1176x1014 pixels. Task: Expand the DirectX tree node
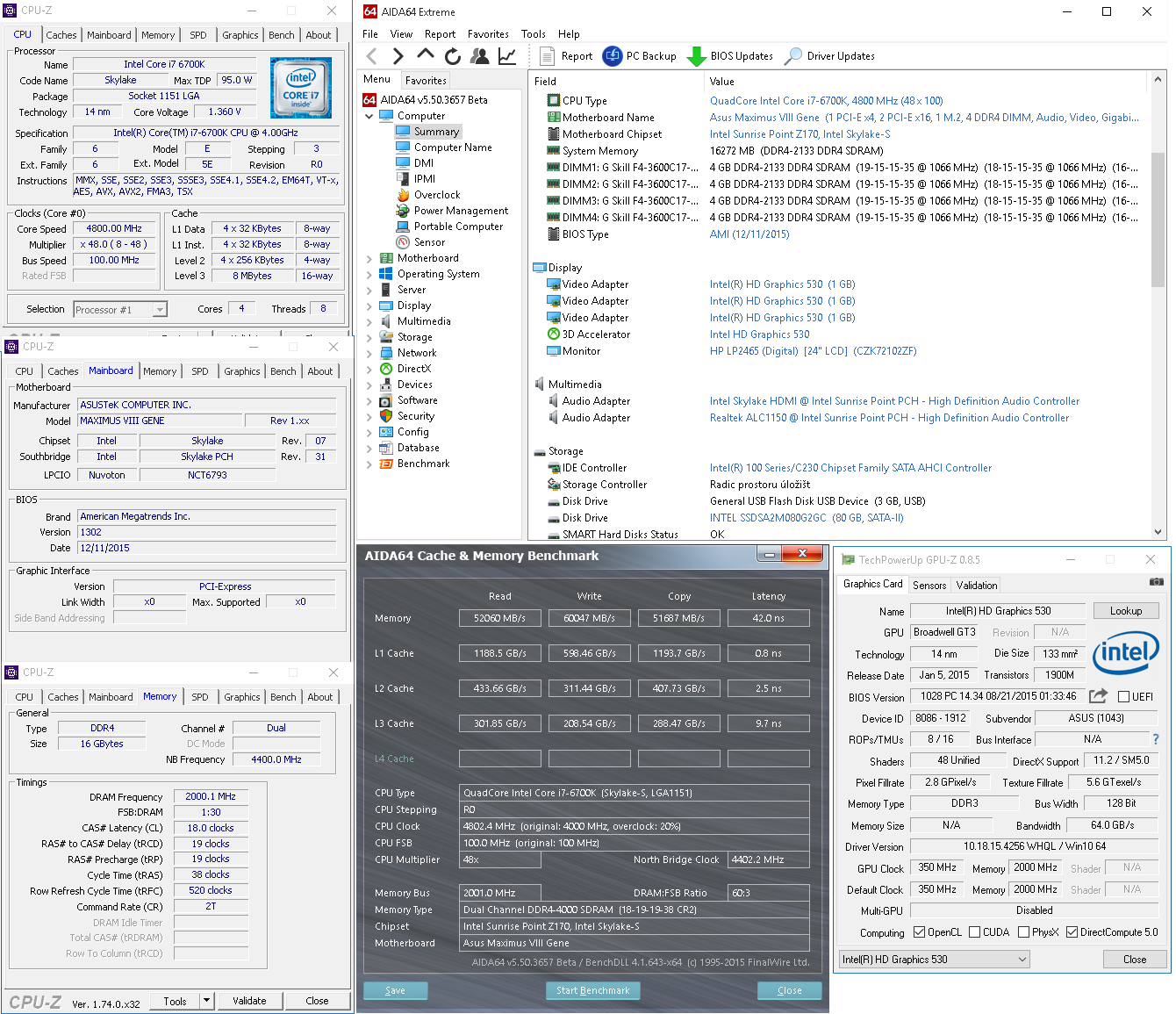pos(369,369)
